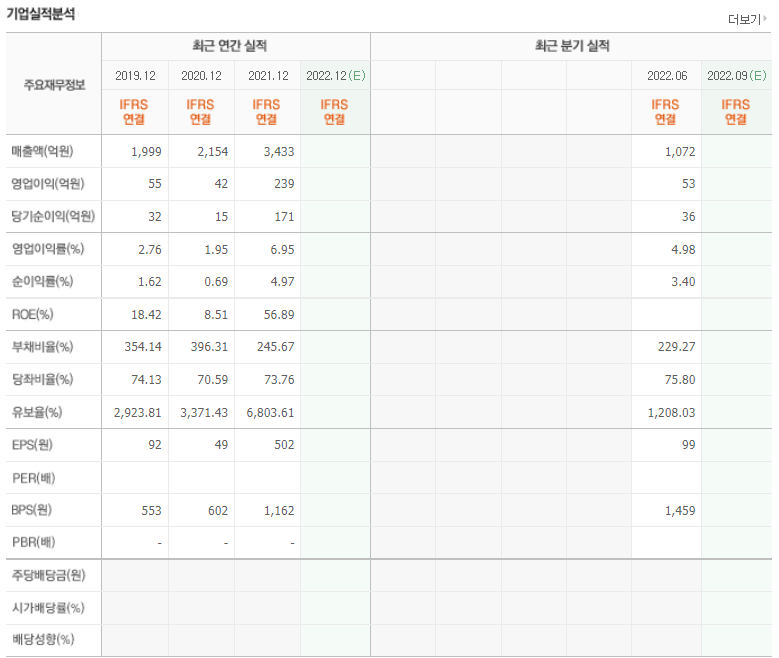Select the 당좌비율 value 75.80
Viewport: 779px width, 658px height.
[x=680, y=380]
